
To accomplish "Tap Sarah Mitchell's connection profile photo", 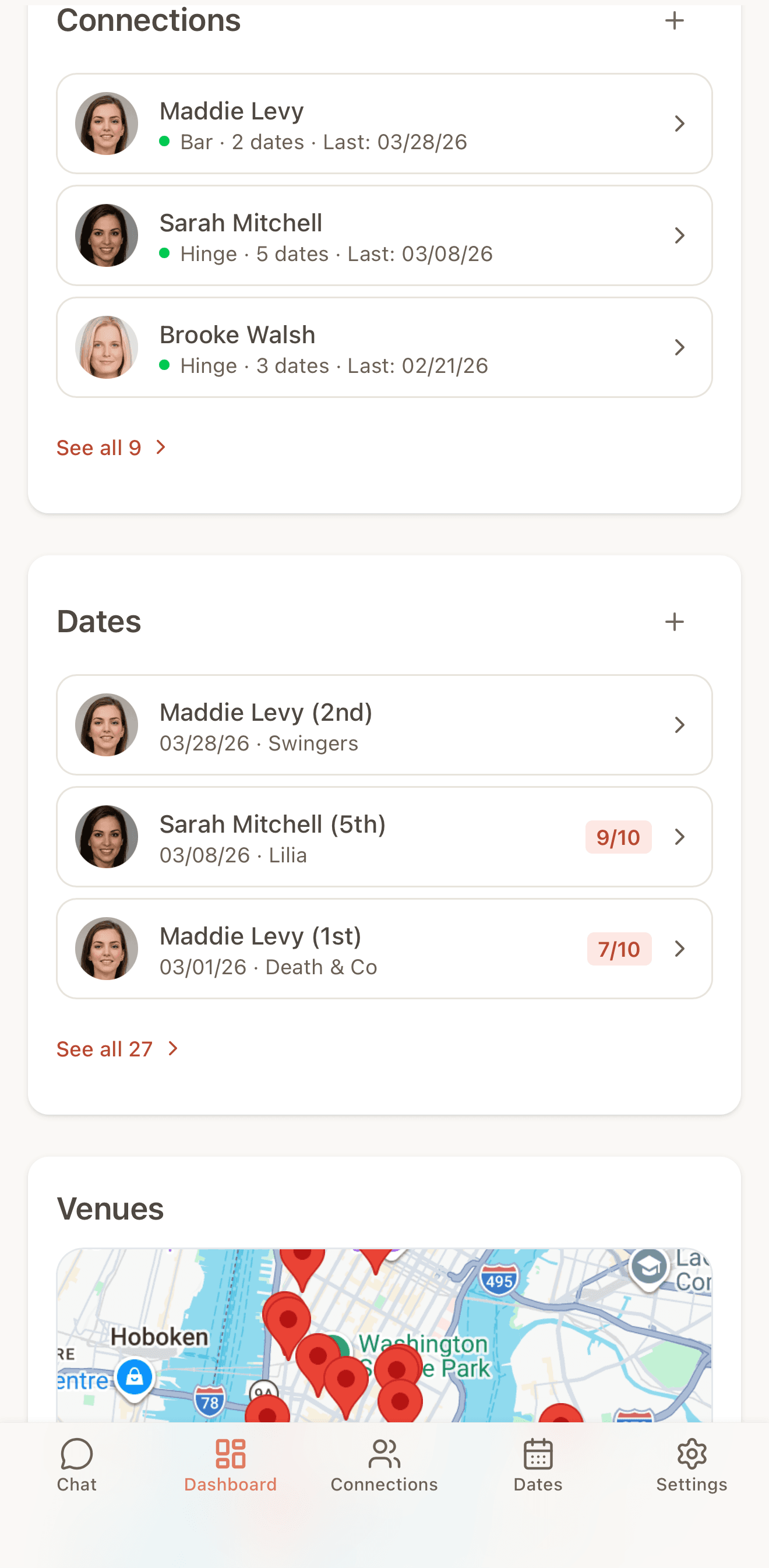I will pos(107,235).
